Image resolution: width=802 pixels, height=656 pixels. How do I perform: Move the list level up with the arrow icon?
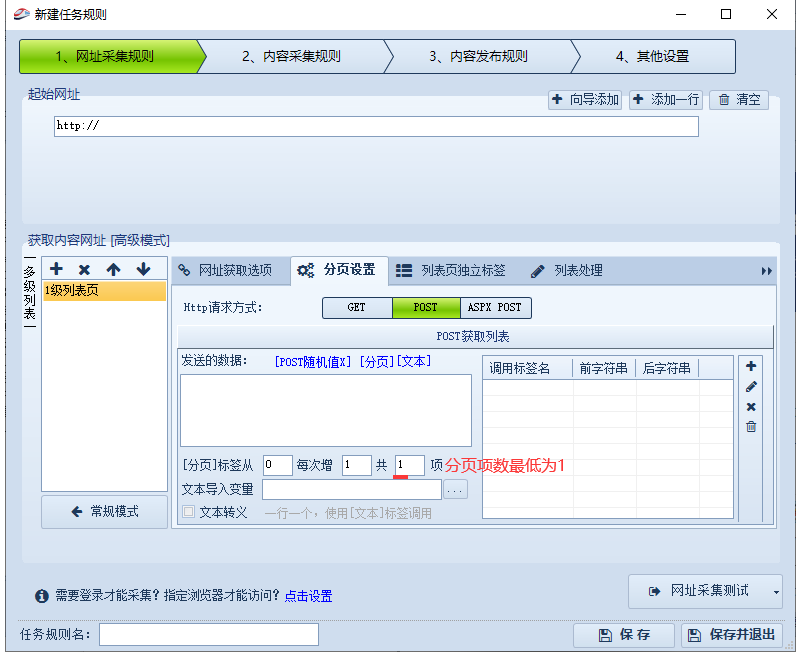(x=112, y=268)
